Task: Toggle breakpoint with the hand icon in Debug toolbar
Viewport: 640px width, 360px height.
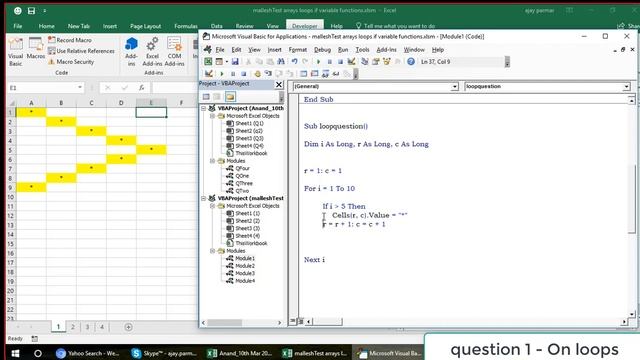Action: pyautogui.click(x=257, y=74)
